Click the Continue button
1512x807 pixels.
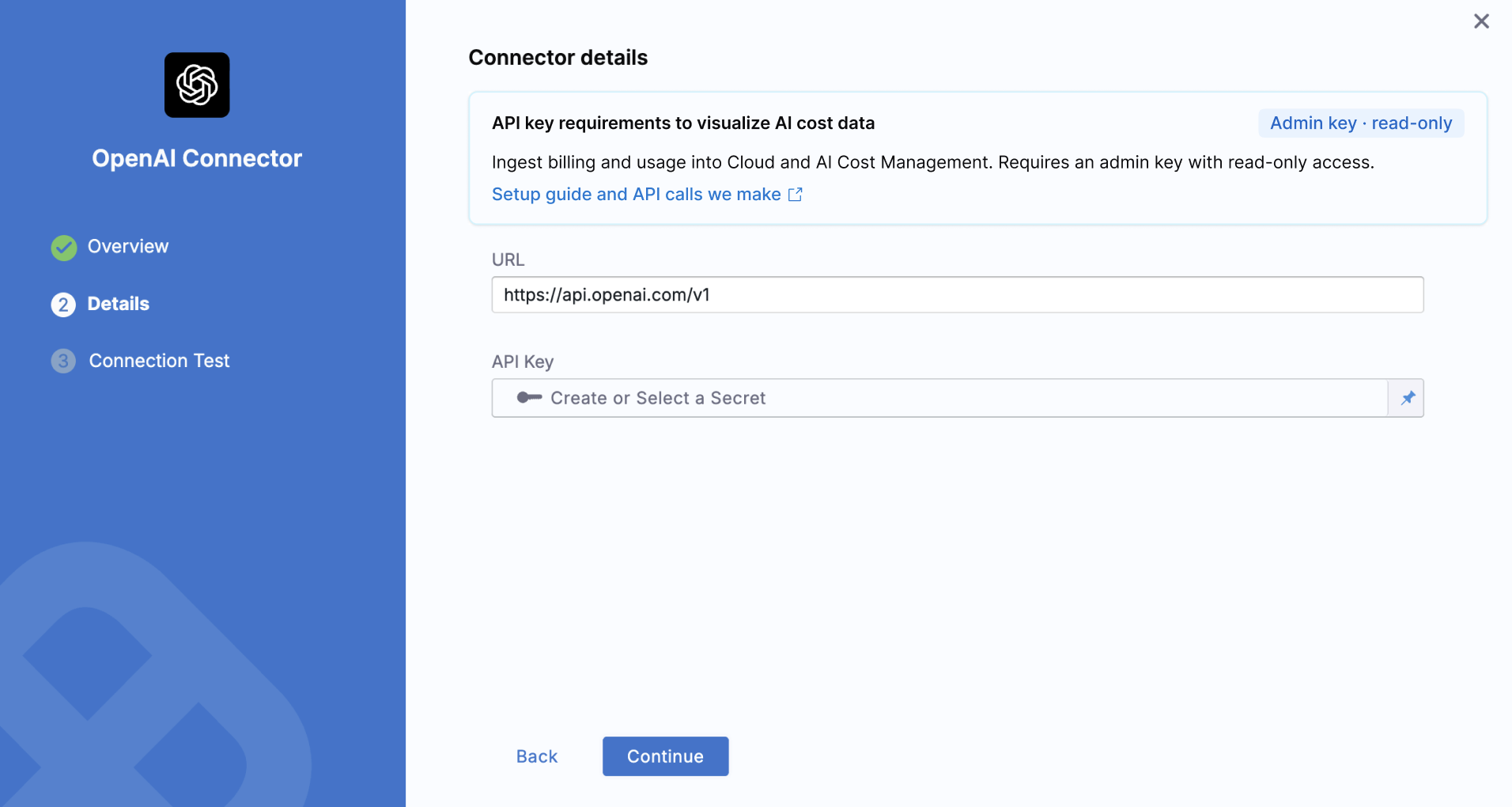pos(665,756)
